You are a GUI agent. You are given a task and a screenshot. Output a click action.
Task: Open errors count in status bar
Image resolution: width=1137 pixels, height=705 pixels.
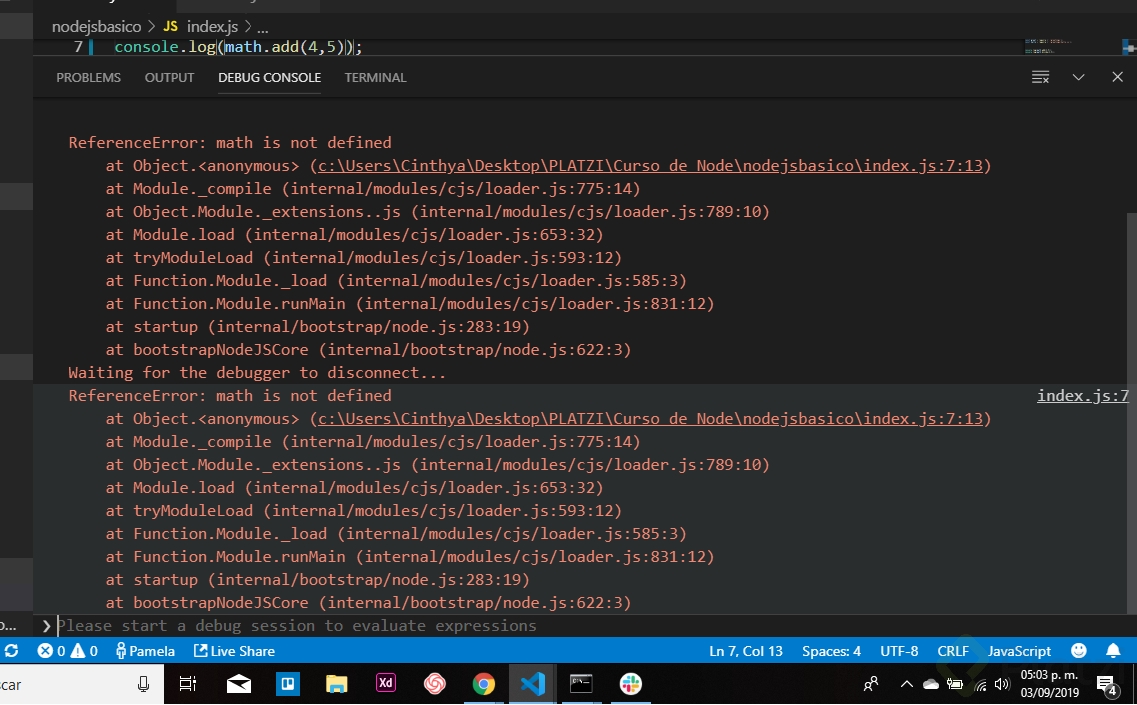51,651
